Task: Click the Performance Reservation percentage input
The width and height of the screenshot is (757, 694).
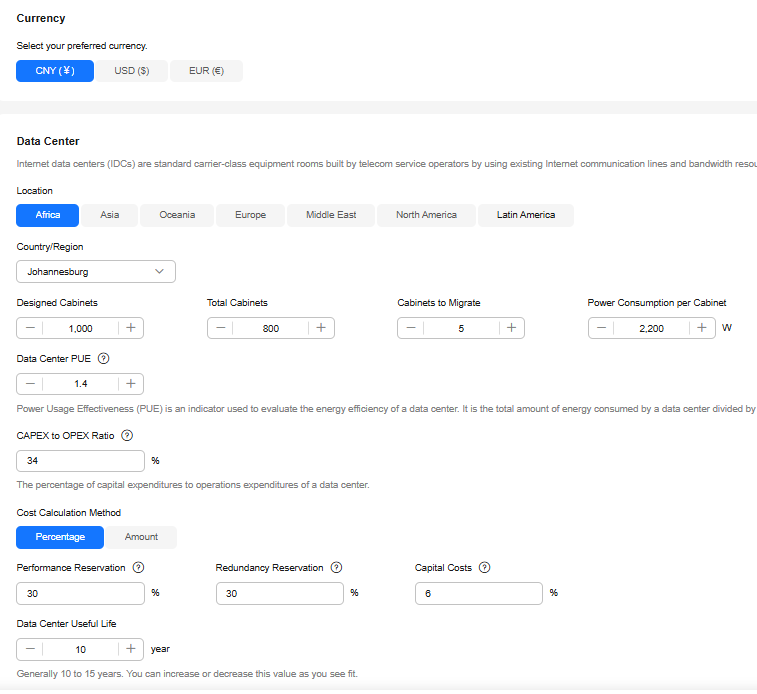Action: pyautogui.click(x=81, y=594)
